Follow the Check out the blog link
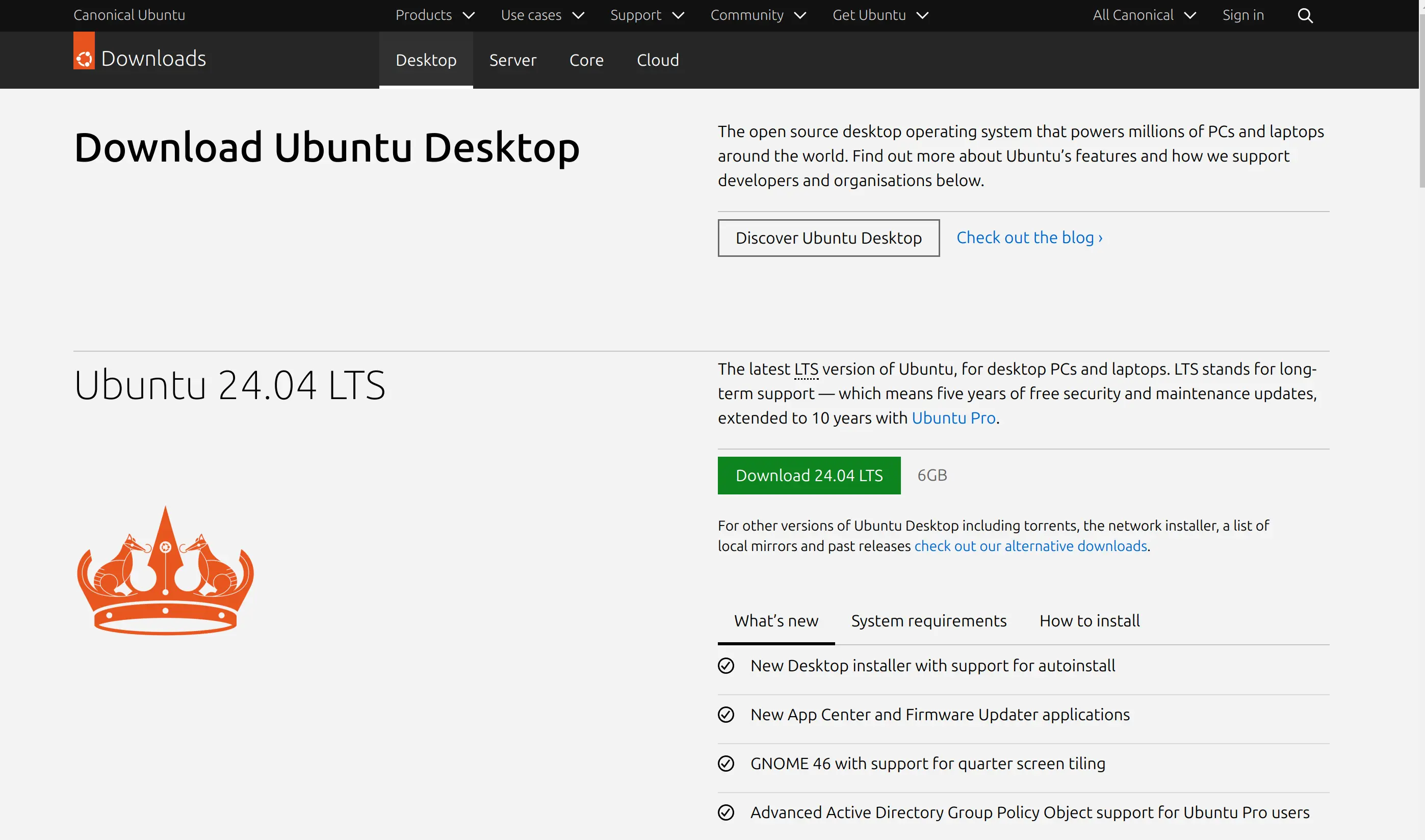The width and height of the screenshot is (1425, 840). point(1029,238)
